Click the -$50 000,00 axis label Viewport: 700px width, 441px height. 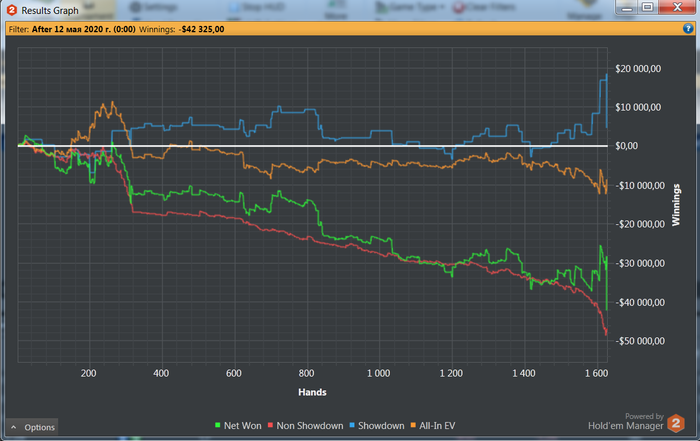tap(640, 341)
